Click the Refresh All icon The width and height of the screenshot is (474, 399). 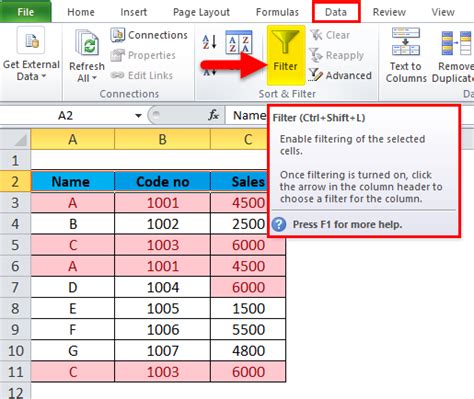click(87, 42)
